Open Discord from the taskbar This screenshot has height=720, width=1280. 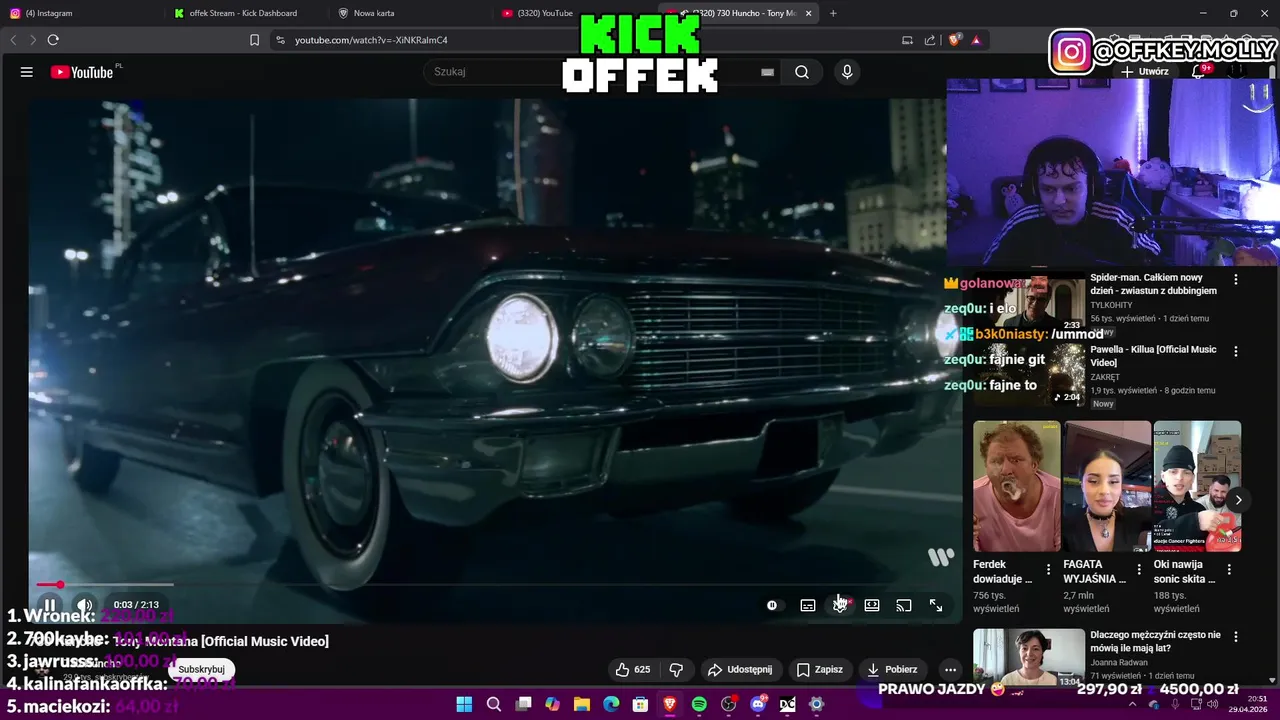758,704
